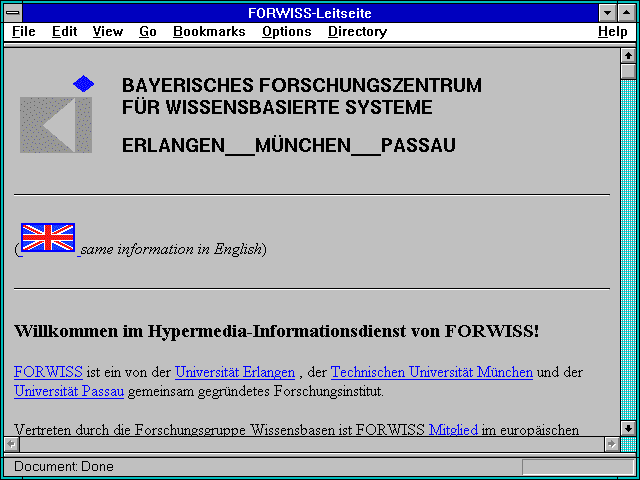The height and width of the screenshot is (480, 640).
Task: Click the Mitglied hyperlink
Action: (x=453, y=430)
